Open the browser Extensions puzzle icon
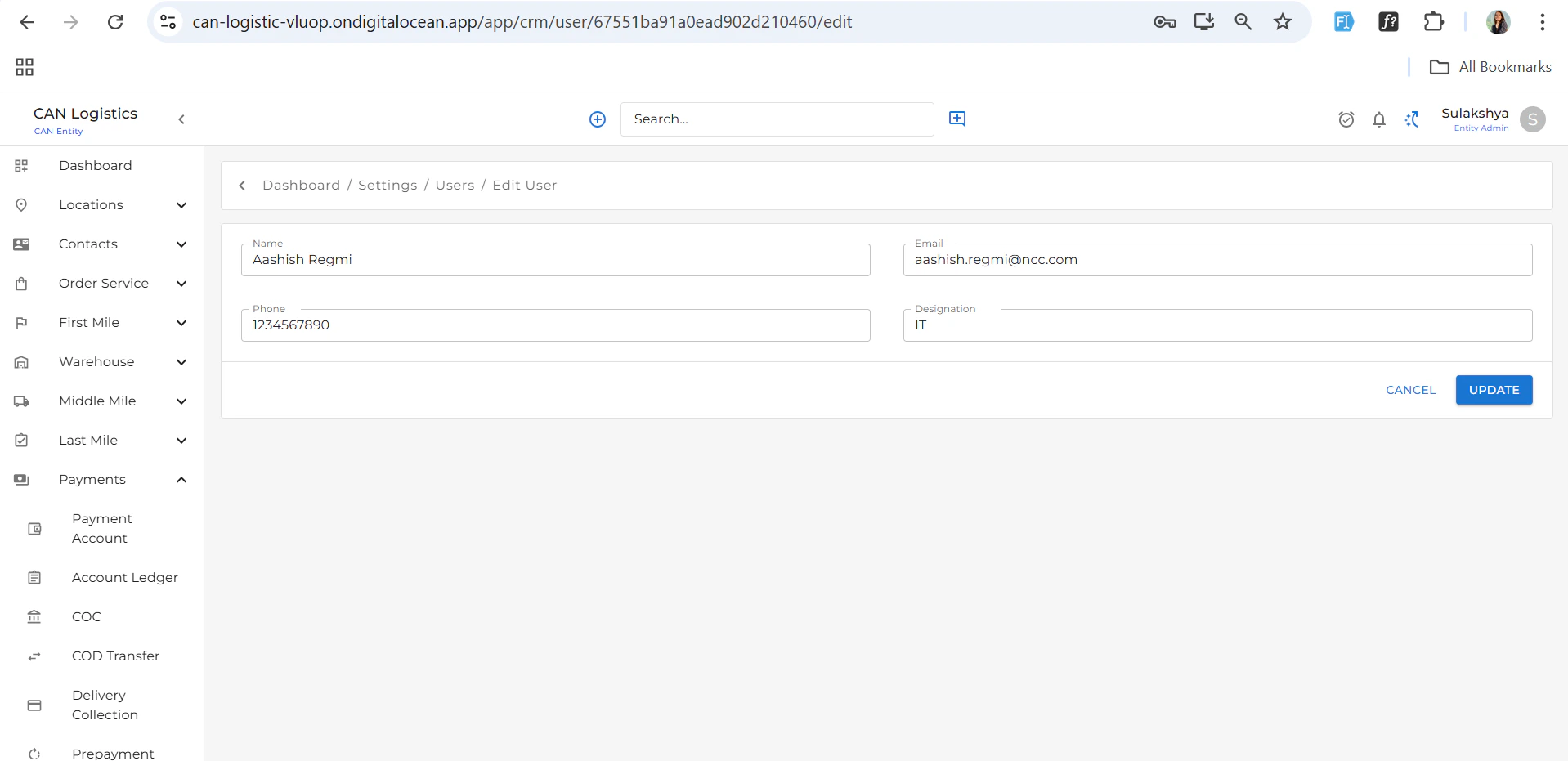Screen dimensions: 1568x761 pos(1434,22)
